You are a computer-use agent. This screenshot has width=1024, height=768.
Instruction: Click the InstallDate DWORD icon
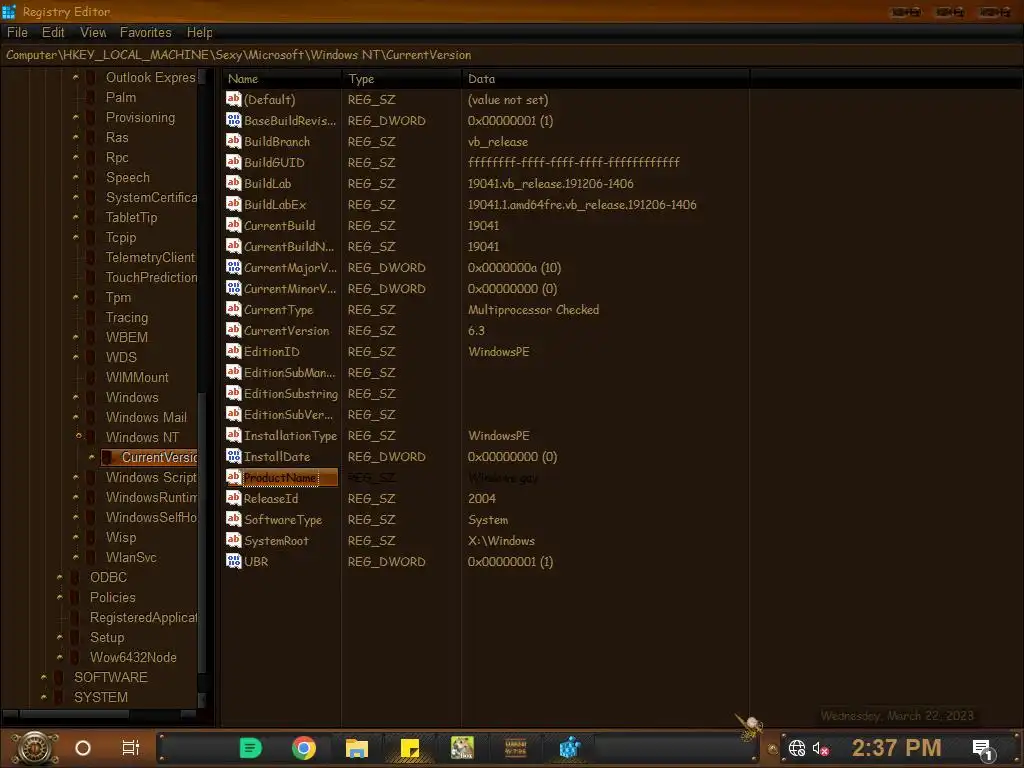coord(233,456)
